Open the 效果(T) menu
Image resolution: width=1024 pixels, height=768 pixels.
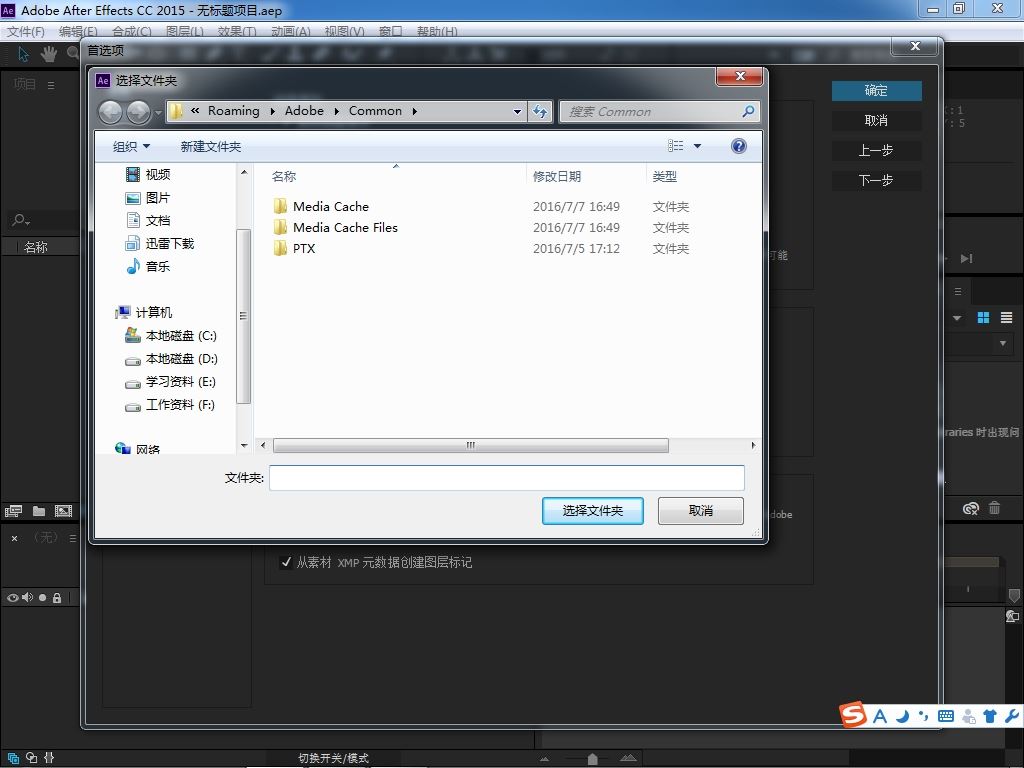237,31
